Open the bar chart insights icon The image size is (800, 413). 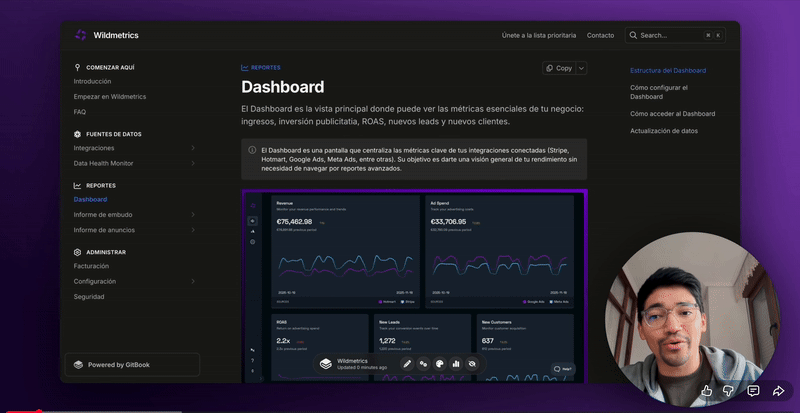point(456,364)
